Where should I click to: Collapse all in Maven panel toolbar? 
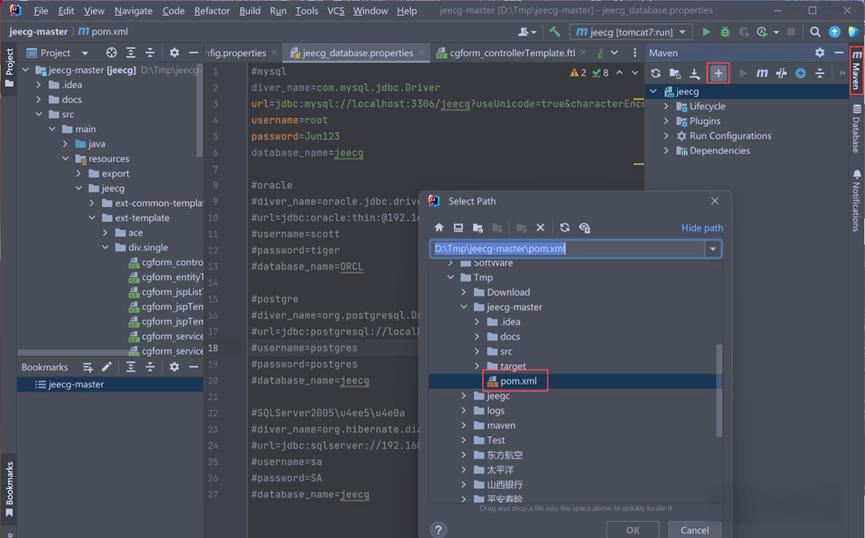tap(820, 73)
